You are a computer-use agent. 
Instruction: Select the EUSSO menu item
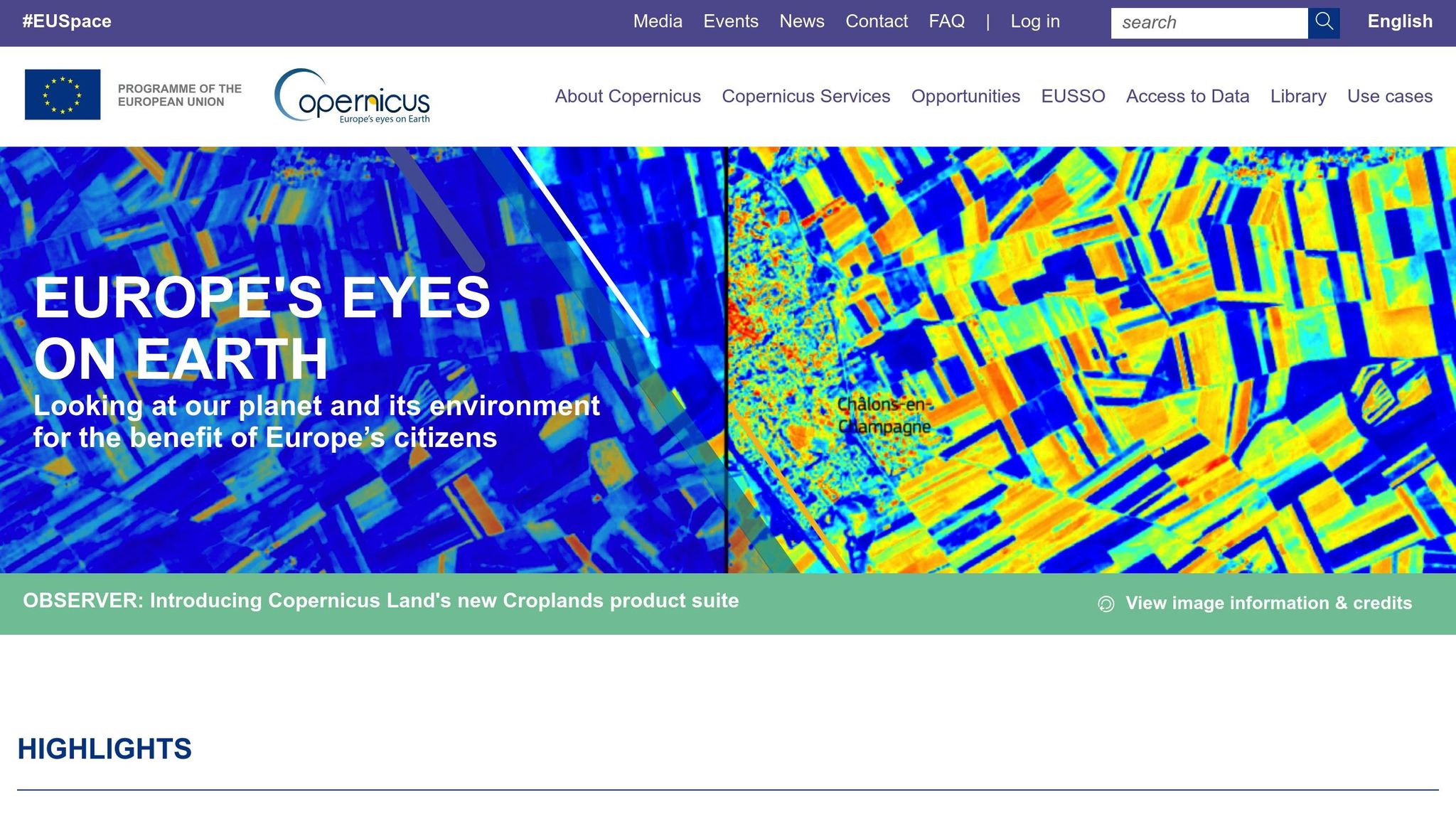tap(1073, 96)
